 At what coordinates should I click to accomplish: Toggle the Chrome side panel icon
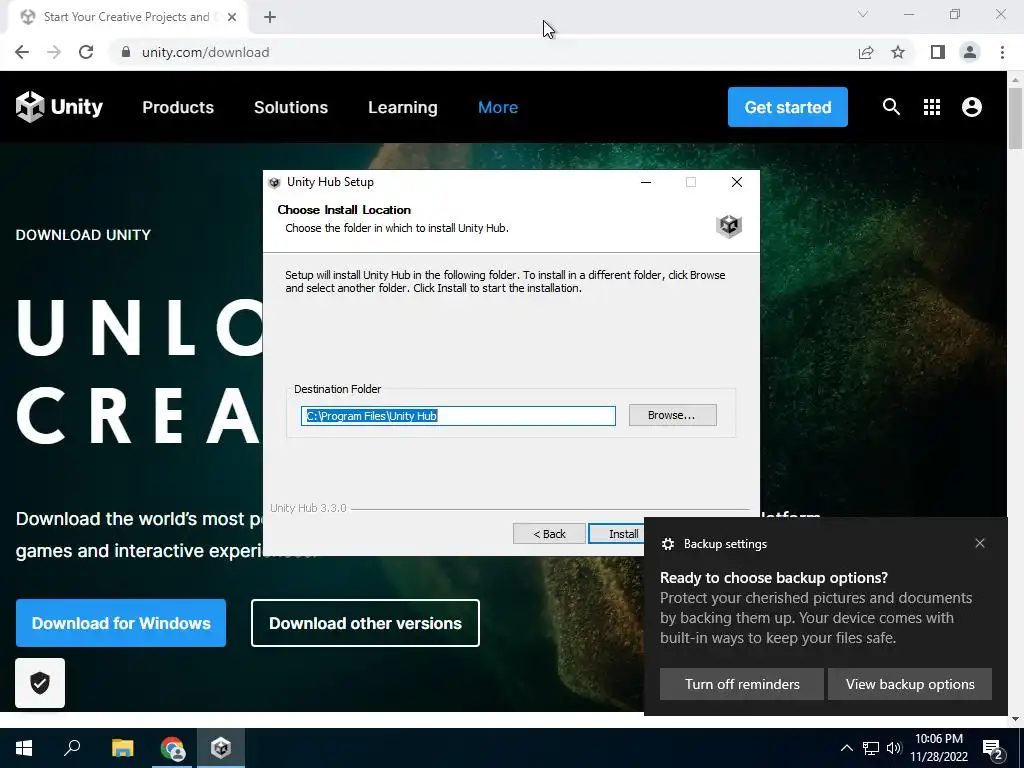(x=938, y=52)
